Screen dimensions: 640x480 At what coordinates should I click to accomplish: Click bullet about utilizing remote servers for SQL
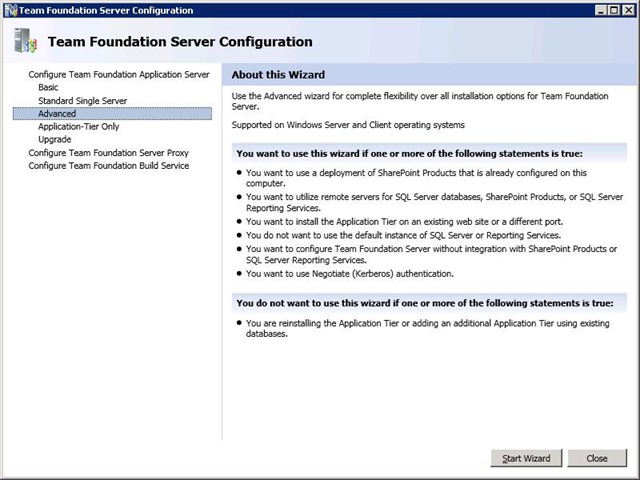pyautogui.click(x=434, y=202)
